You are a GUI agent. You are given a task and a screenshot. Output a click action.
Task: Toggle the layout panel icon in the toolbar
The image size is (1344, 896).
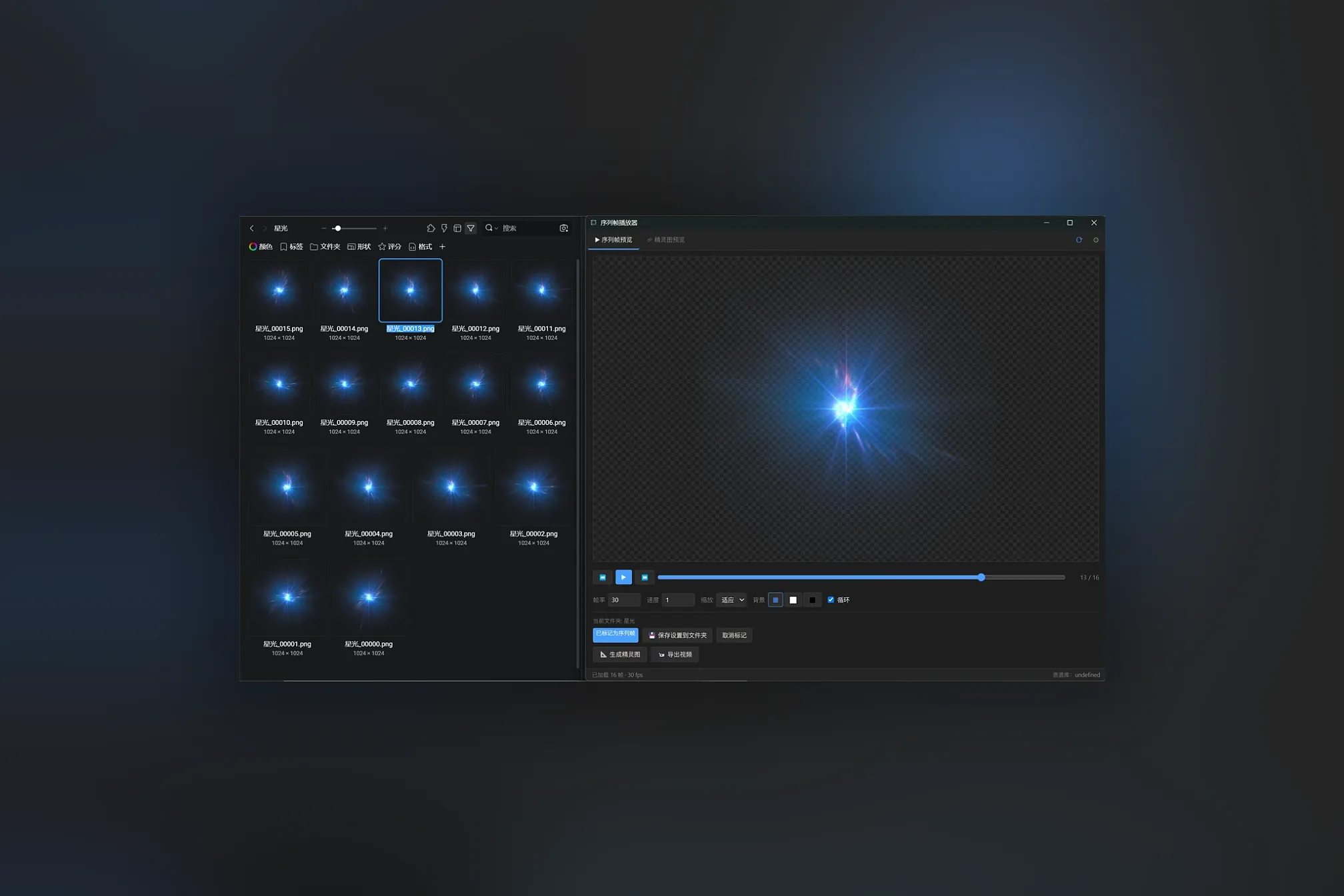coord(457,228)
